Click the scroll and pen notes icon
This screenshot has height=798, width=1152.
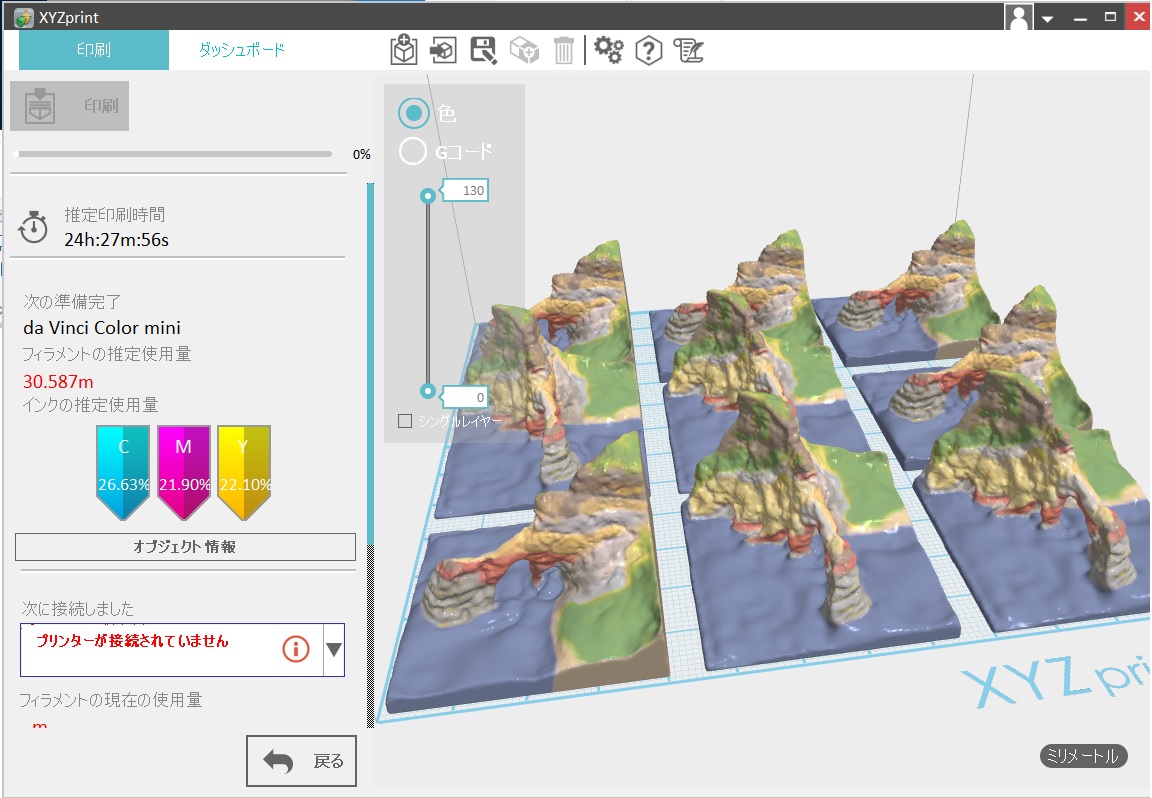point(688,50)
